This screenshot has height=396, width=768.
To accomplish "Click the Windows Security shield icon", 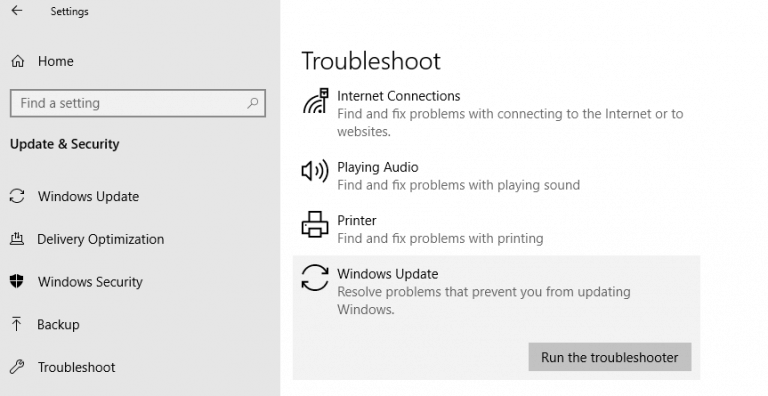I will (x=17, y=281).
